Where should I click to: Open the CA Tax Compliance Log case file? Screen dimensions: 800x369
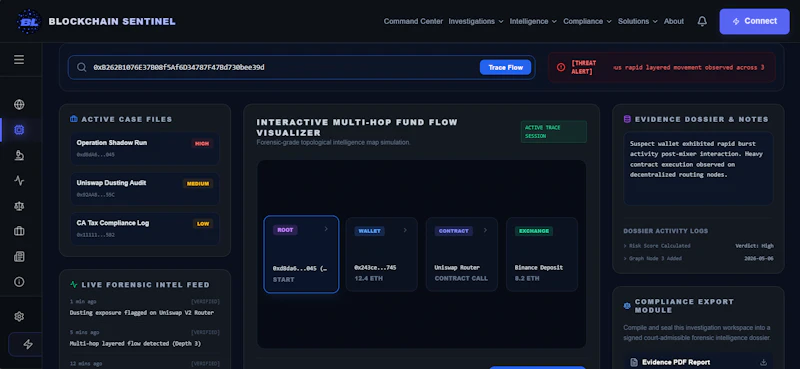145,229
